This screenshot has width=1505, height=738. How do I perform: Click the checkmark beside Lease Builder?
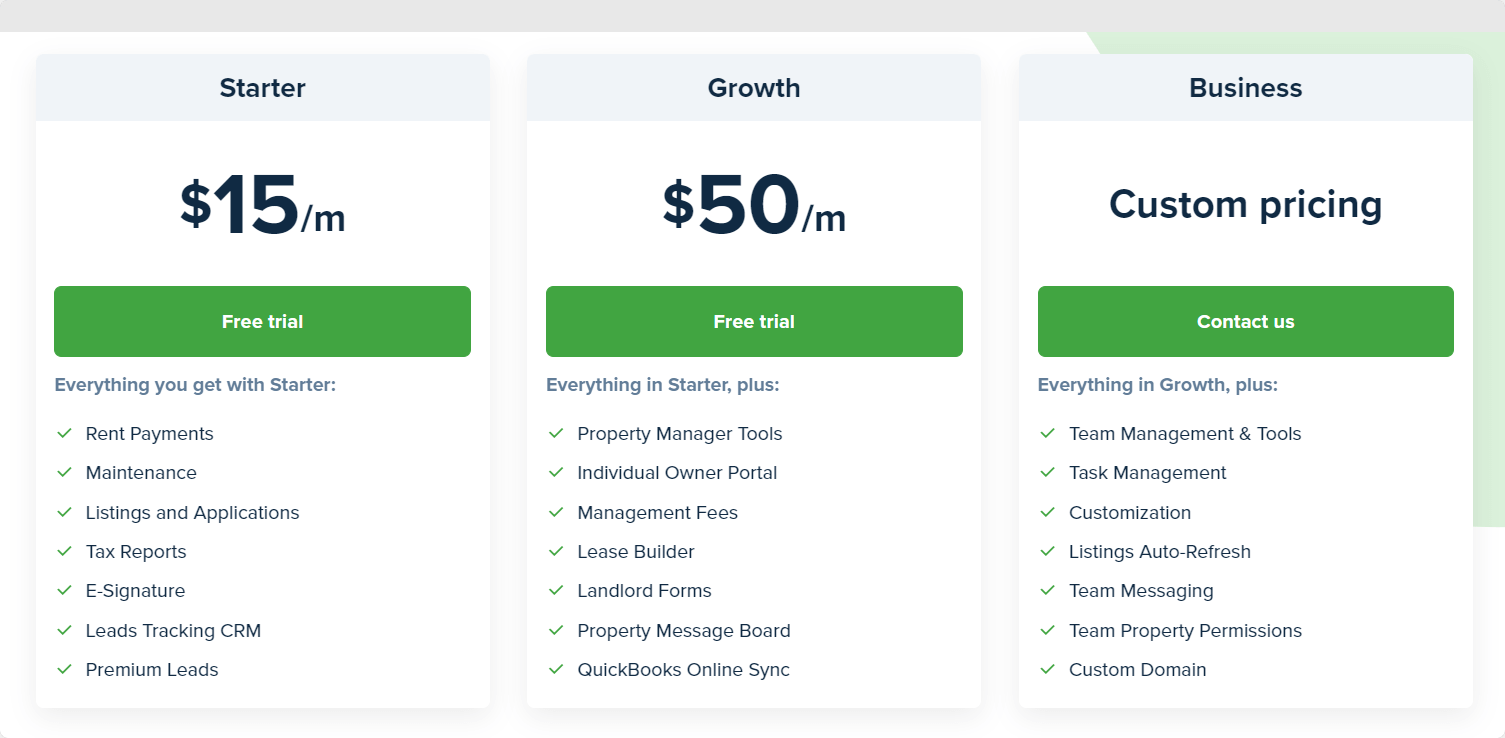pos(556,551)
